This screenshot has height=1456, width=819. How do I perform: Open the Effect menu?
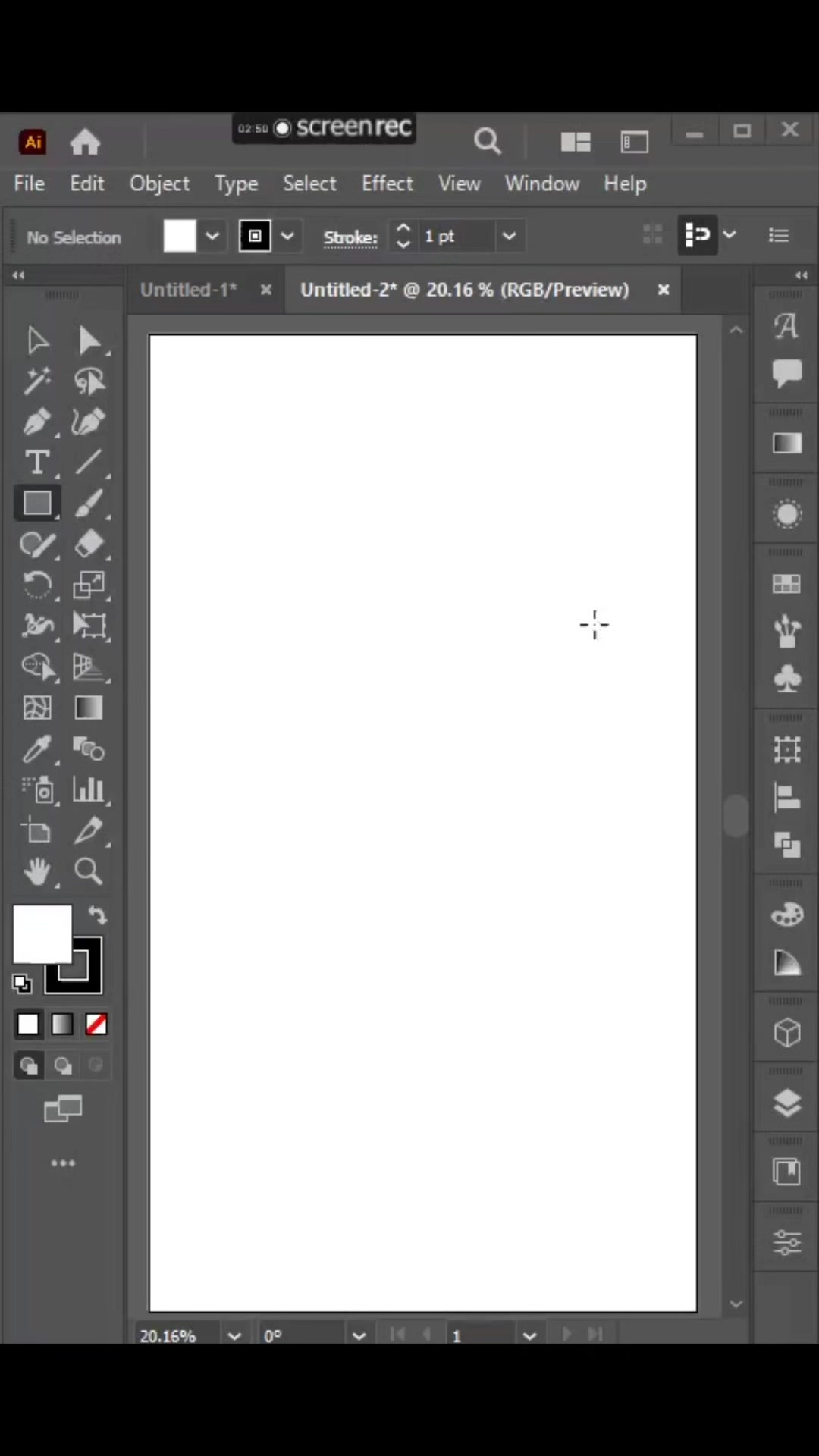coord(388,184)
